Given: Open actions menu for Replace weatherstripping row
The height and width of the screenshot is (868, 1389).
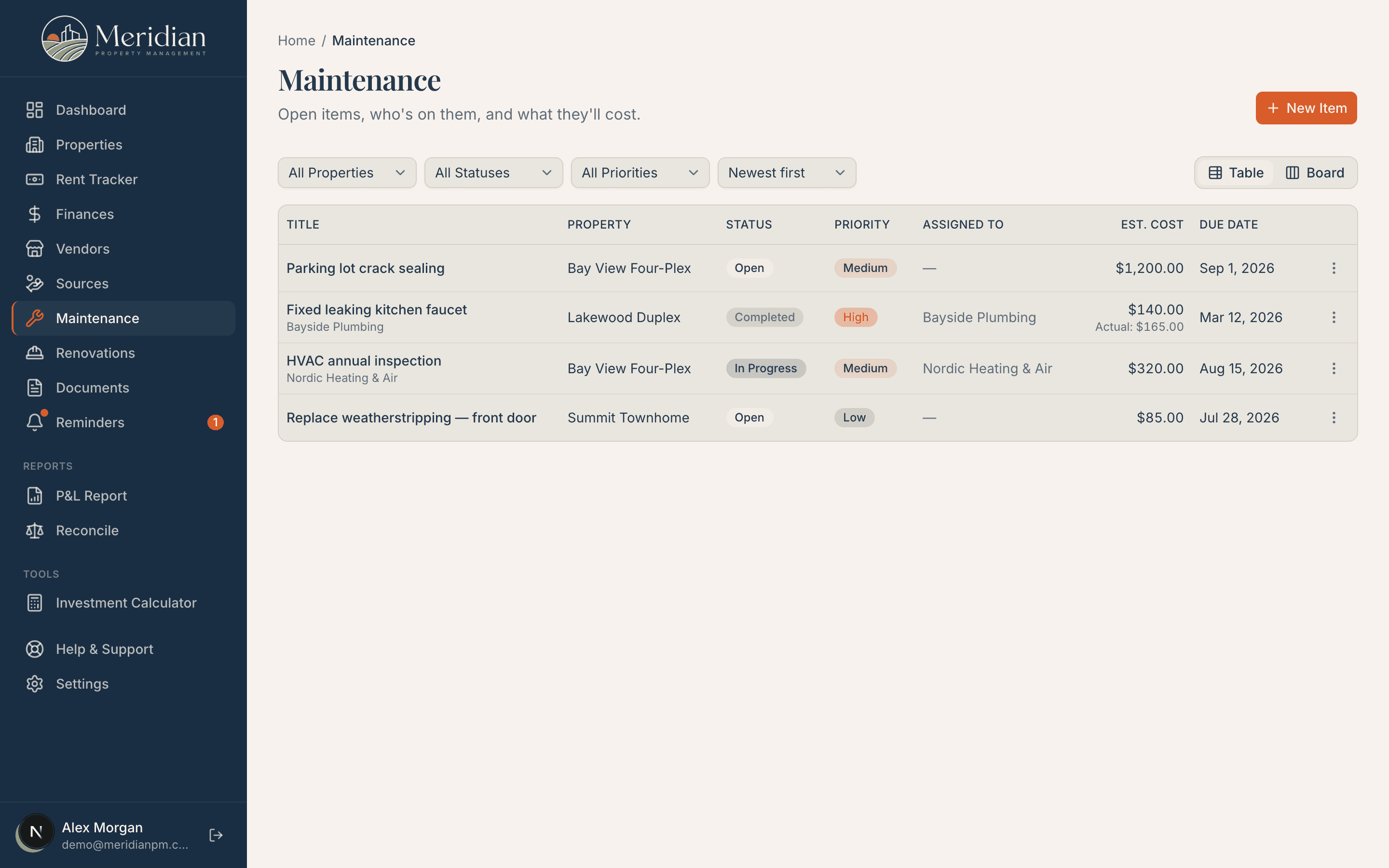Looking at the screenshot, I should [1334, 417].
